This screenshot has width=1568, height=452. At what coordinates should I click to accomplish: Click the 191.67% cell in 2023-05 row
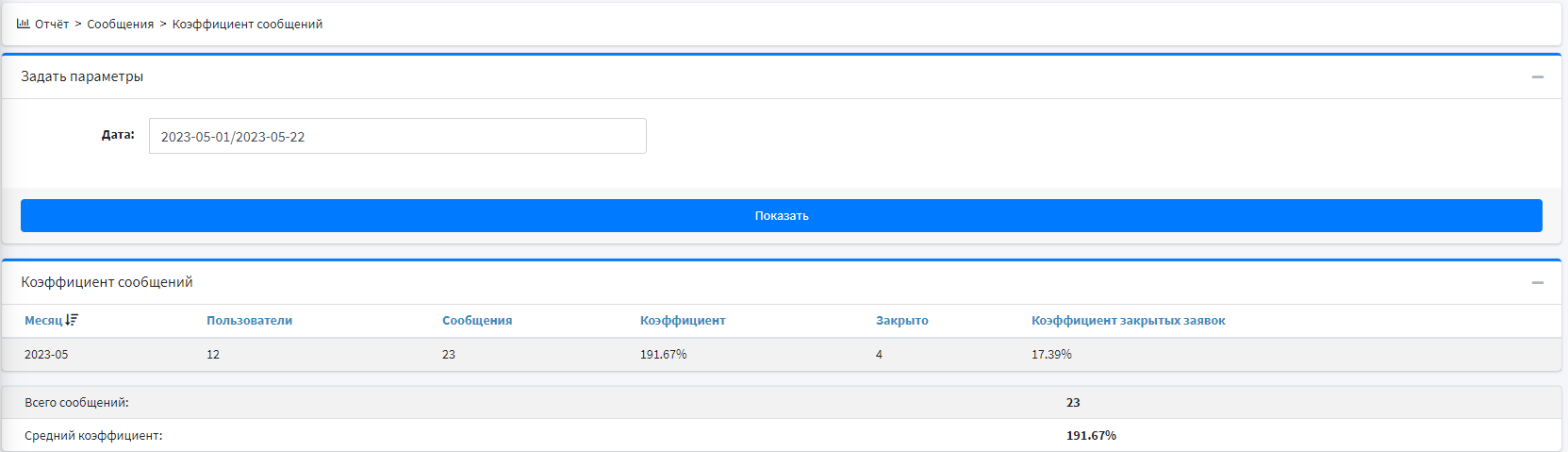663,355
